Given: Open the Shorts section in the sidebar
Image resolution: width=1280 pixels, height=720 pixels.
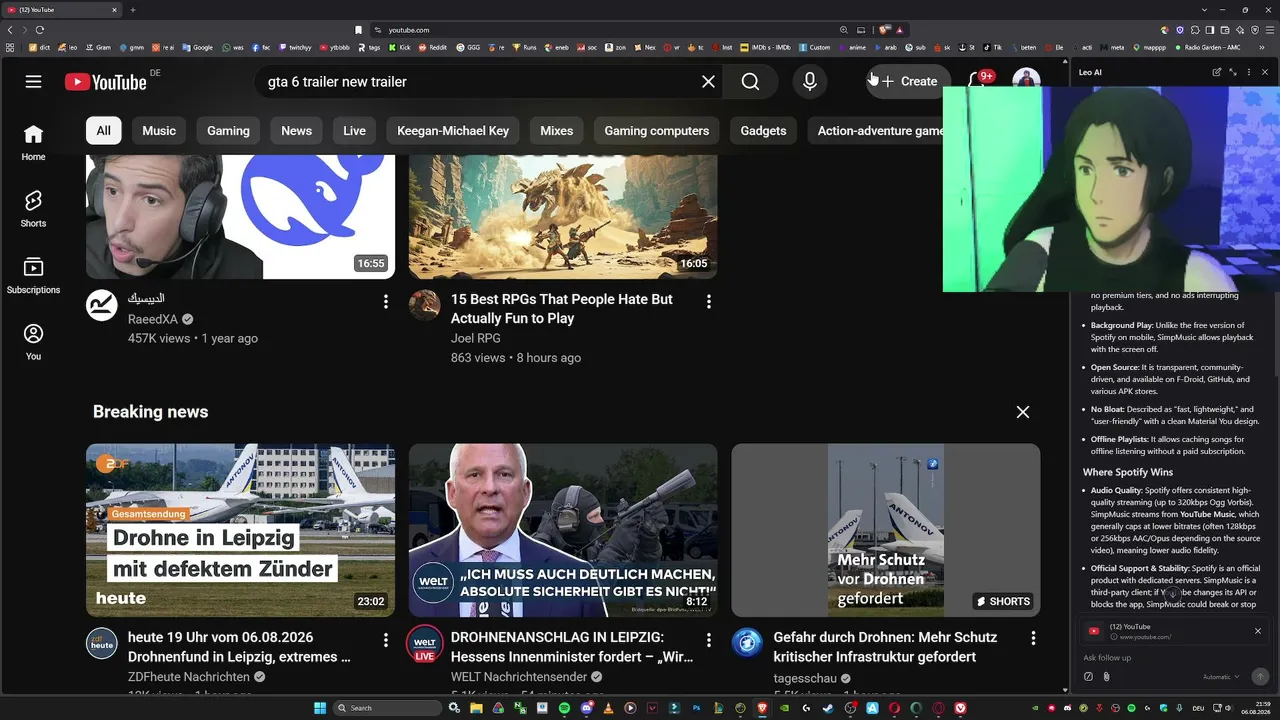Looking at the screenshot, I should 33,208.
